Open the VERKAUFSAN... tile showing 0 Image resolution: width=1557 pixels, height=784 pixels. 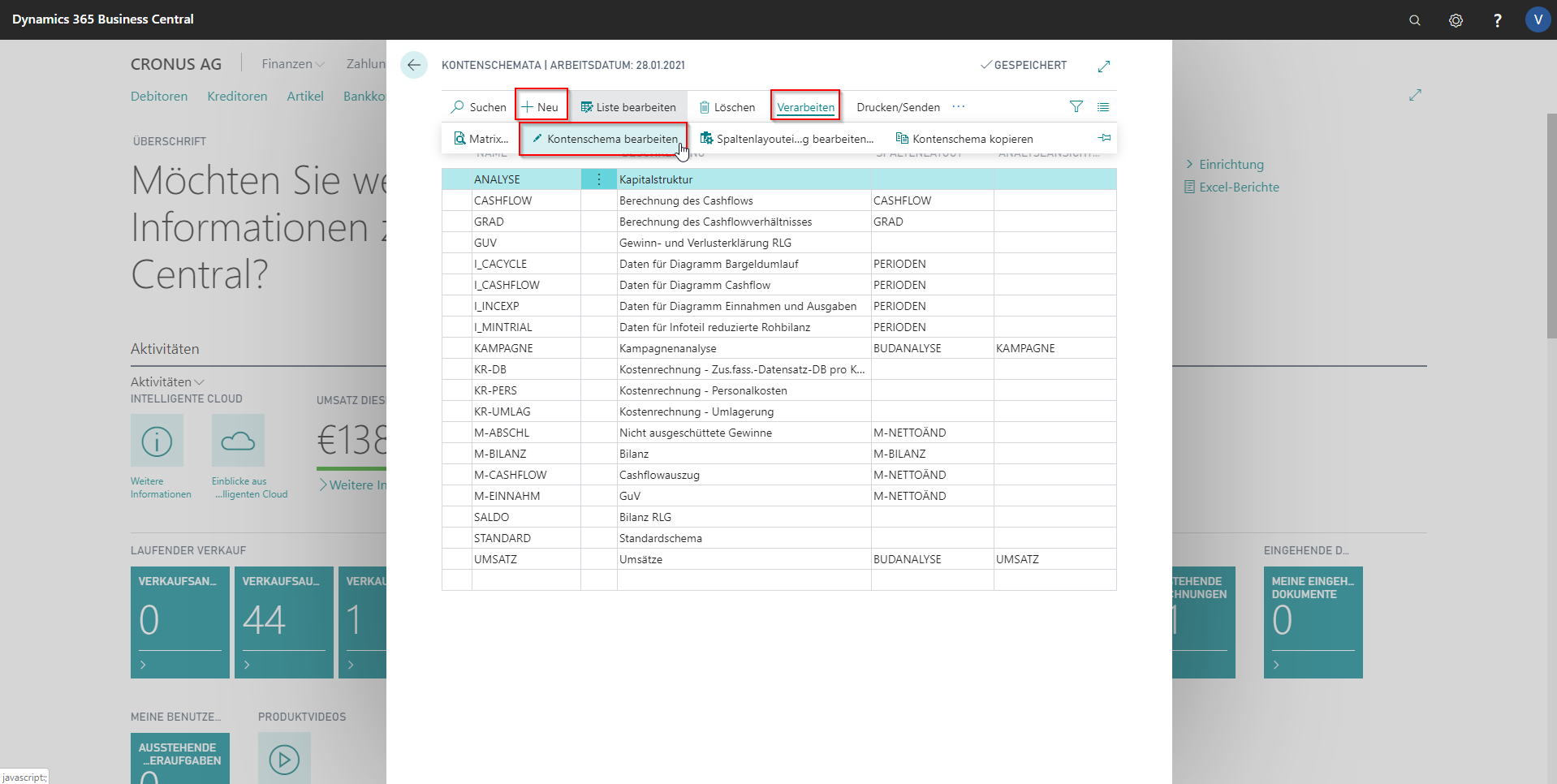(180, 622)
